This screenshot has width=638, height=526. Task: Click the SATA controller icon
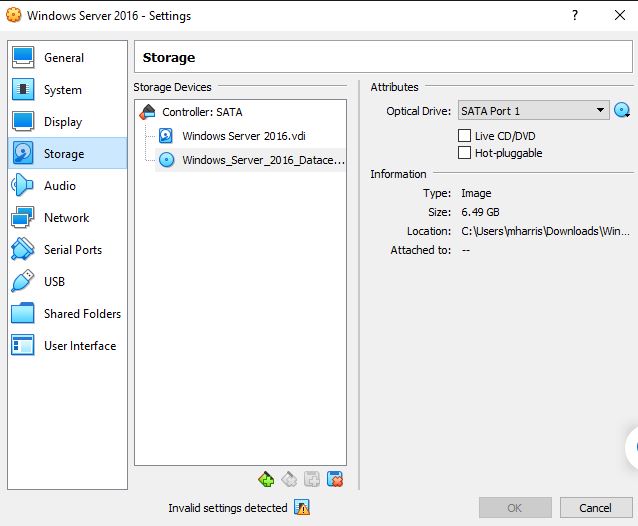point(148,112)
